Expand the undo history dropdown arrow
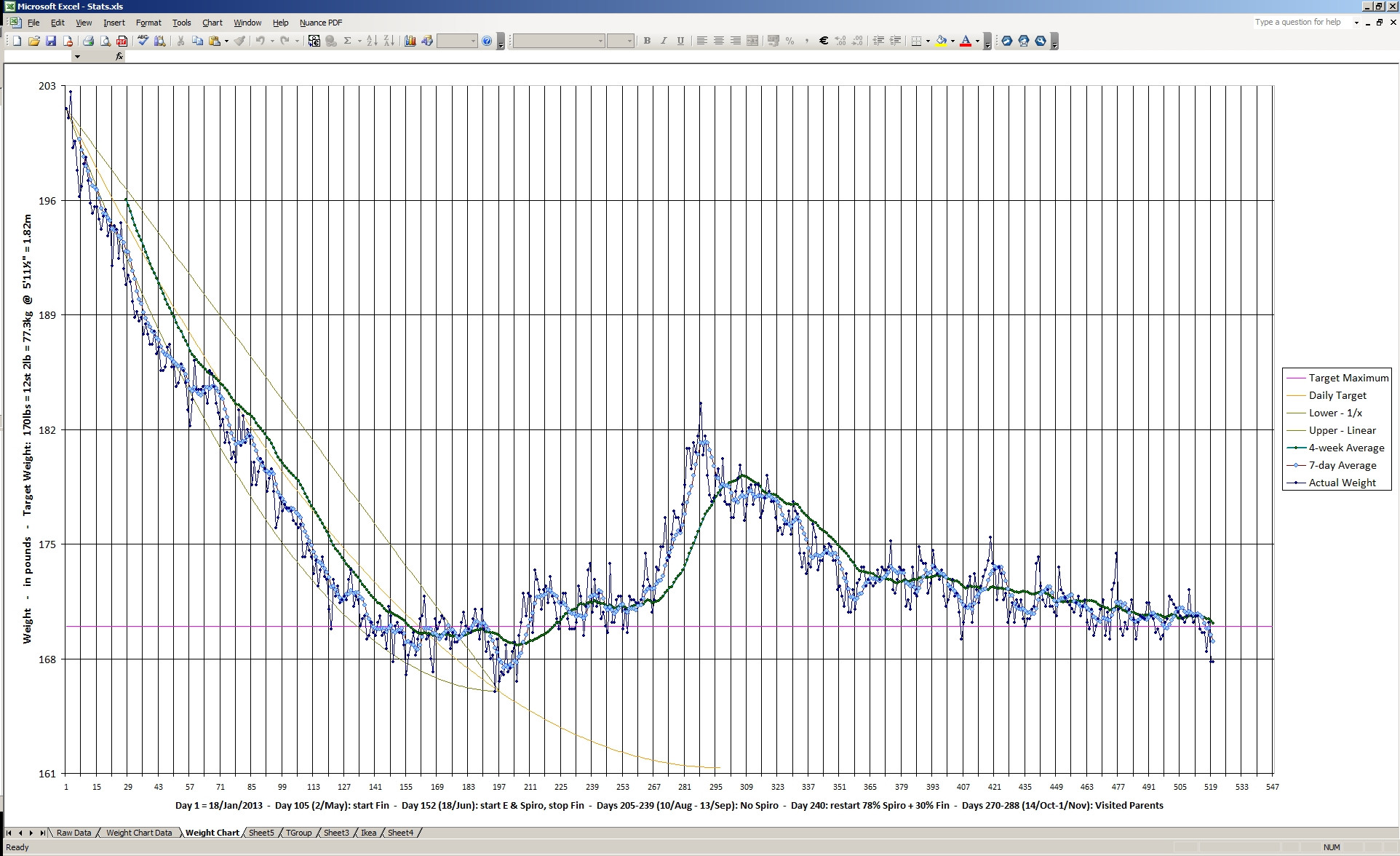1400x856 pixels. pyautogui.click(x=272, y=41)
